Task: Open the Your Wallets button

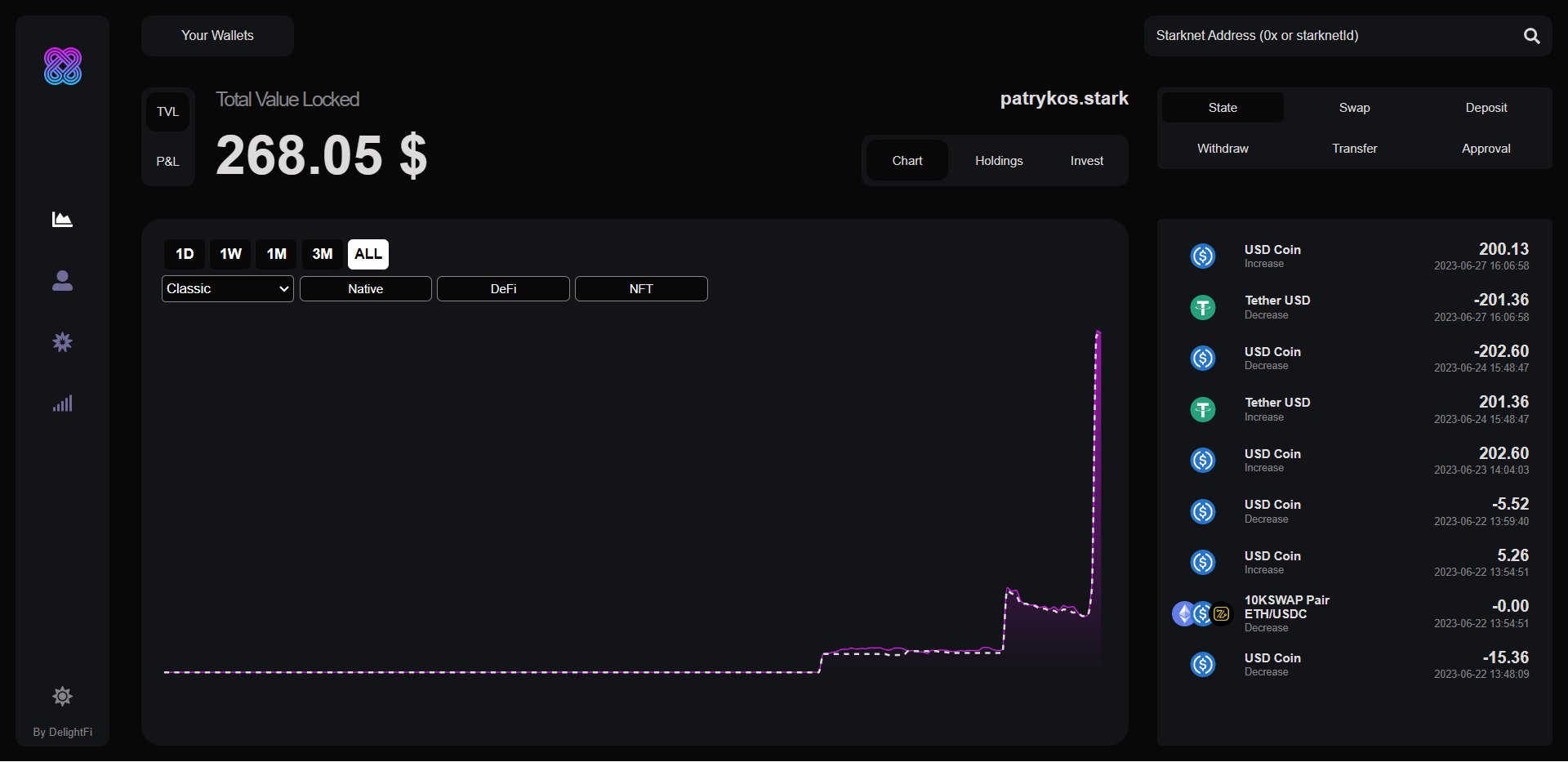Action: [217, 36]
